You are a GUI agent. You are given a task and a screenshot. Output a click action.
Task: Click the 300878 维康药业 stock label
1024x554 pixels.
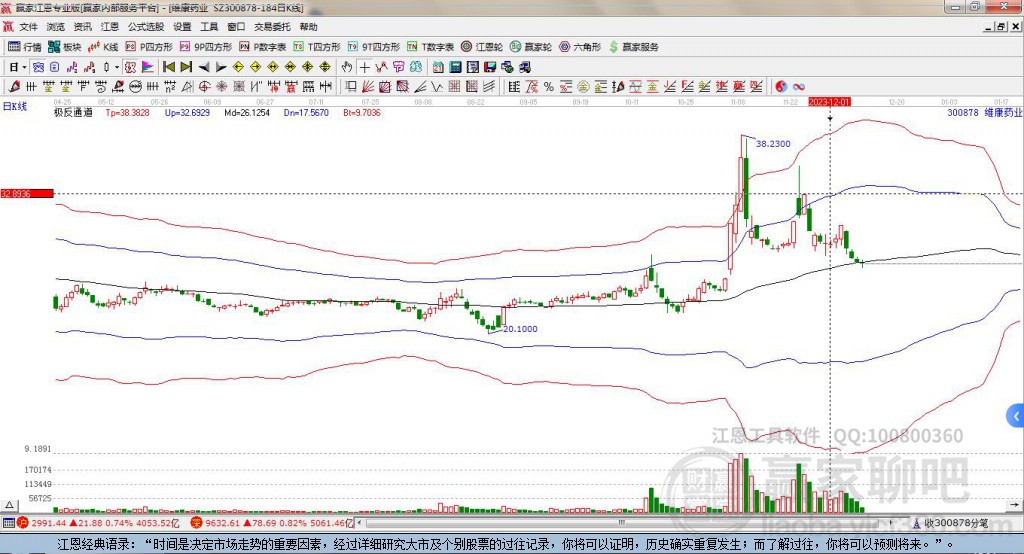(984, 112)
